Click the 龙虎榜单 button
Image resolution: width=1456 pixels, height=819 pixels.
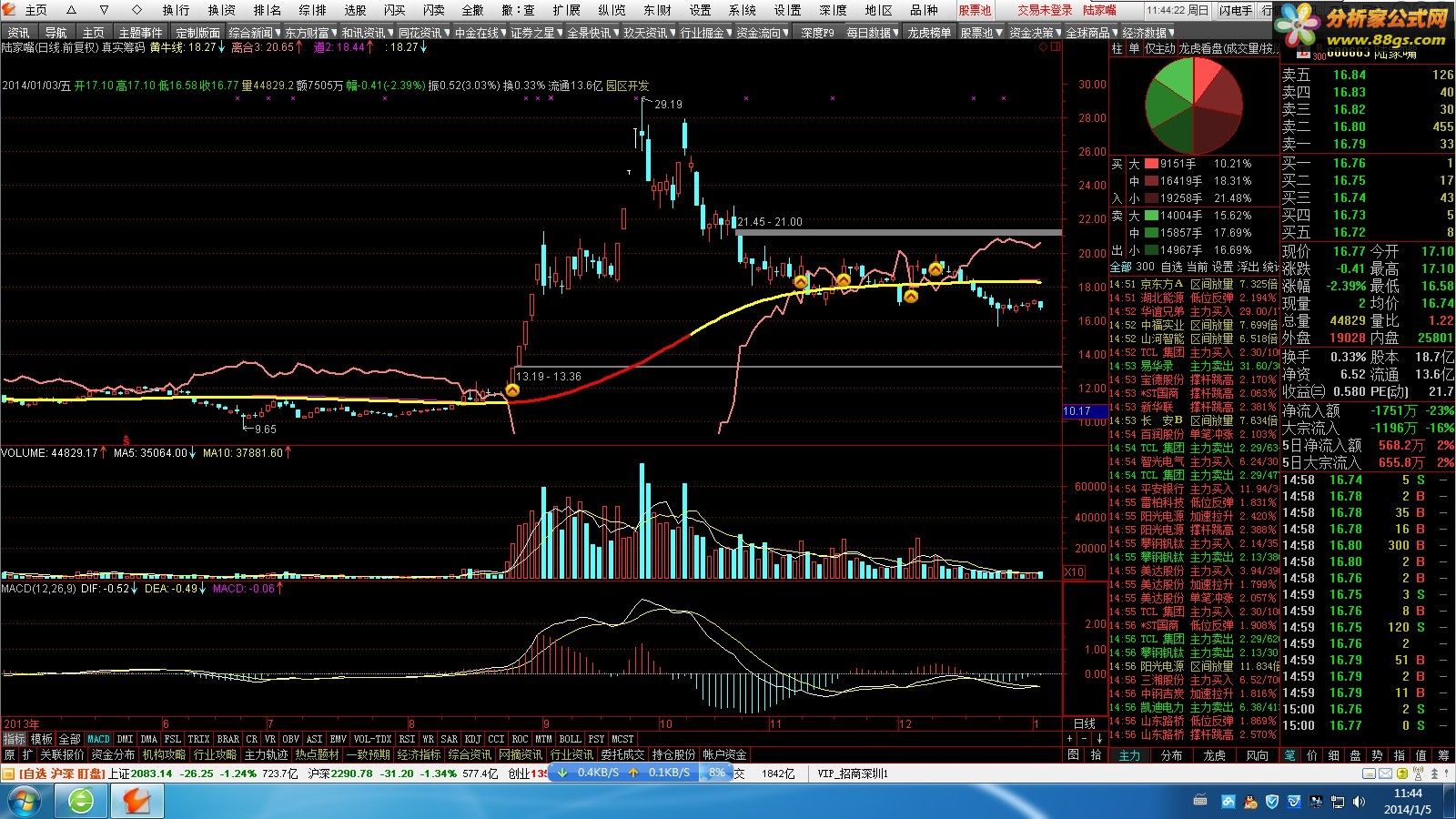(928, 33)
